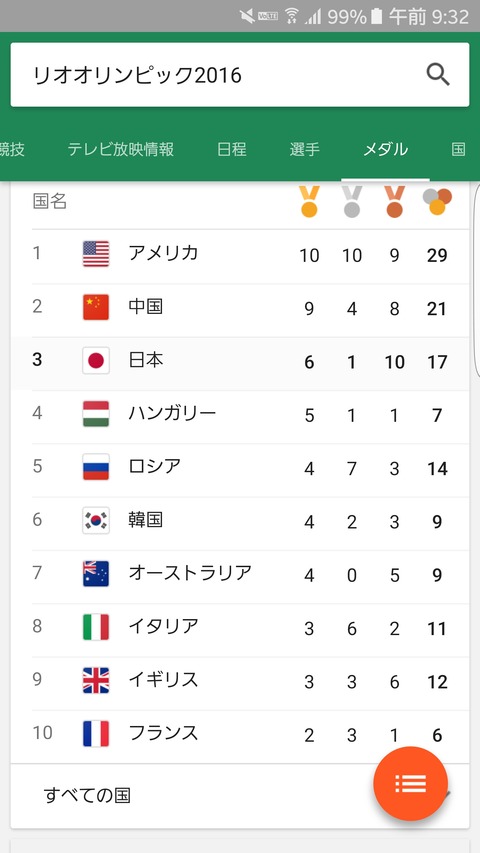Open the 中国 medal row
480x853 pixels.
click(x=250, y=309)
